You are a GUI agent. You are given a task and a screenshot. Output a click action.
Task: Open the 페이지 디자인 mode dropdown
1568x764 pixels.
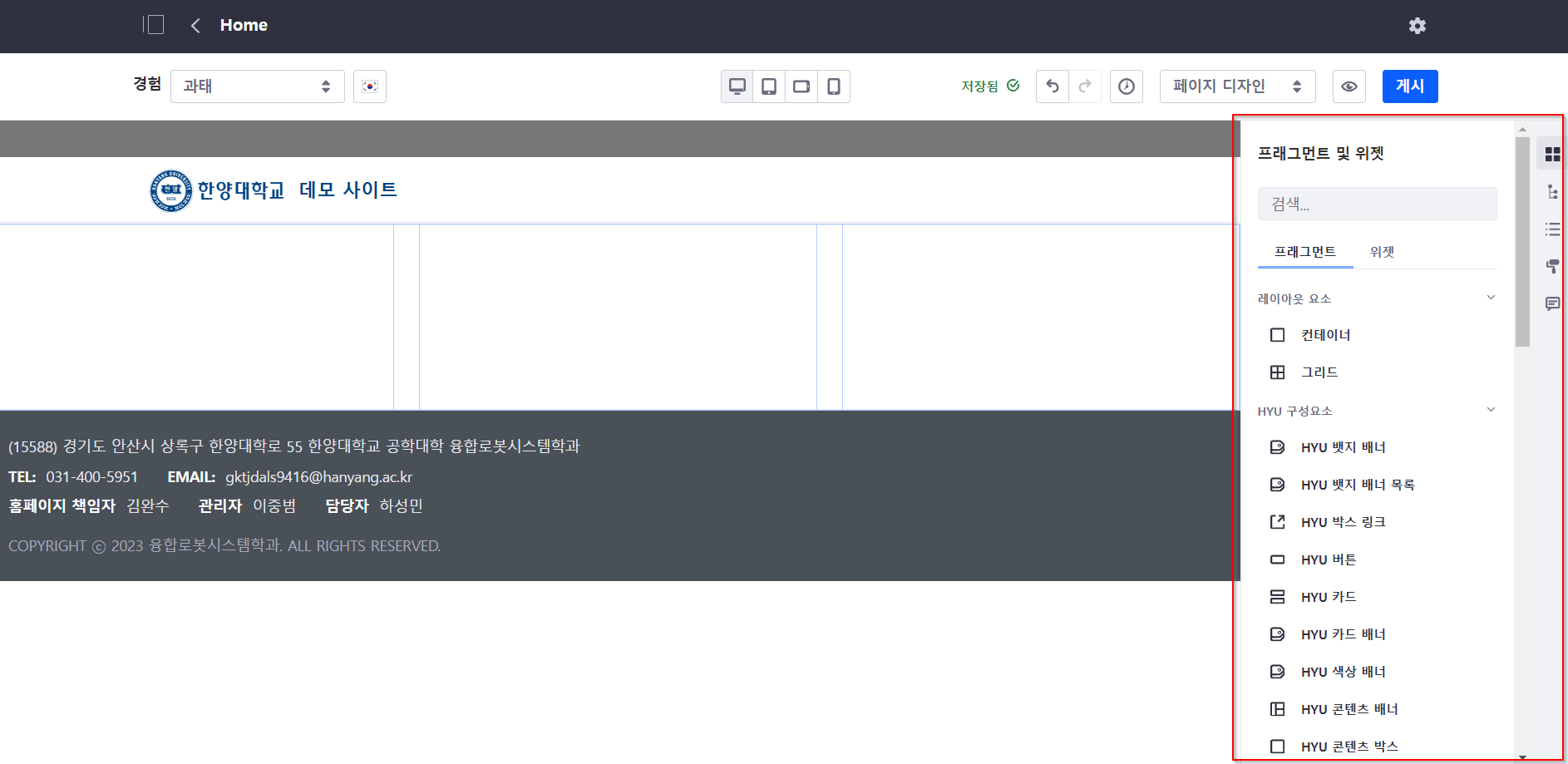click(x=1236, y=86)
